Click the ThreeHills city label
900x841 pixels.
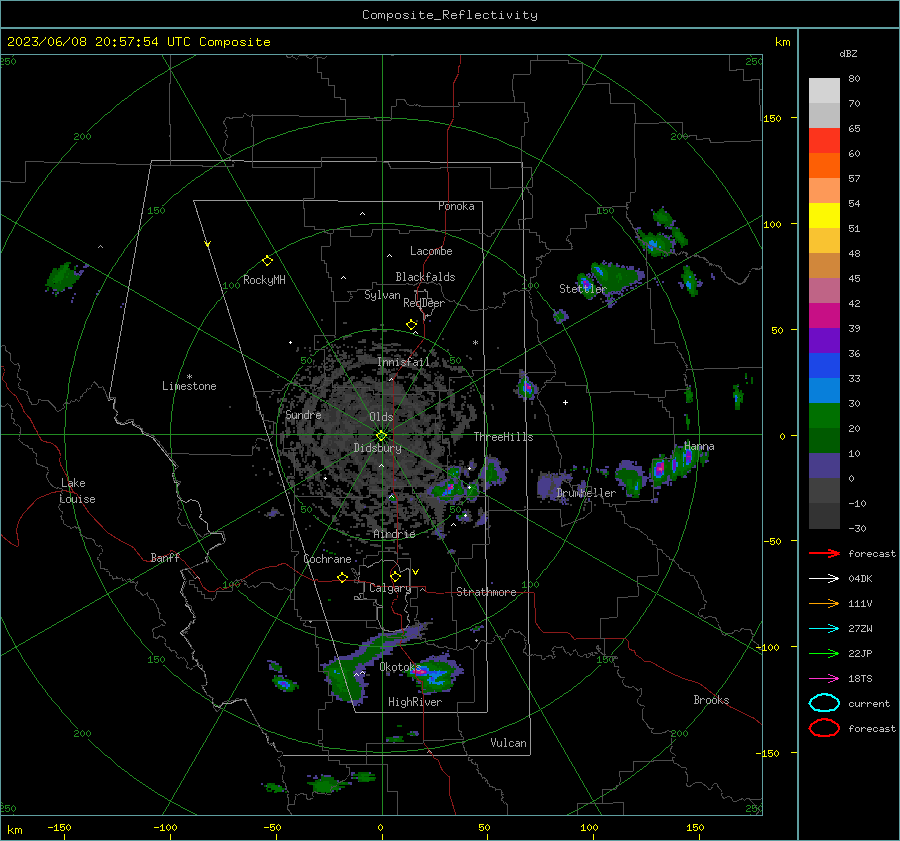coord(503,437)
